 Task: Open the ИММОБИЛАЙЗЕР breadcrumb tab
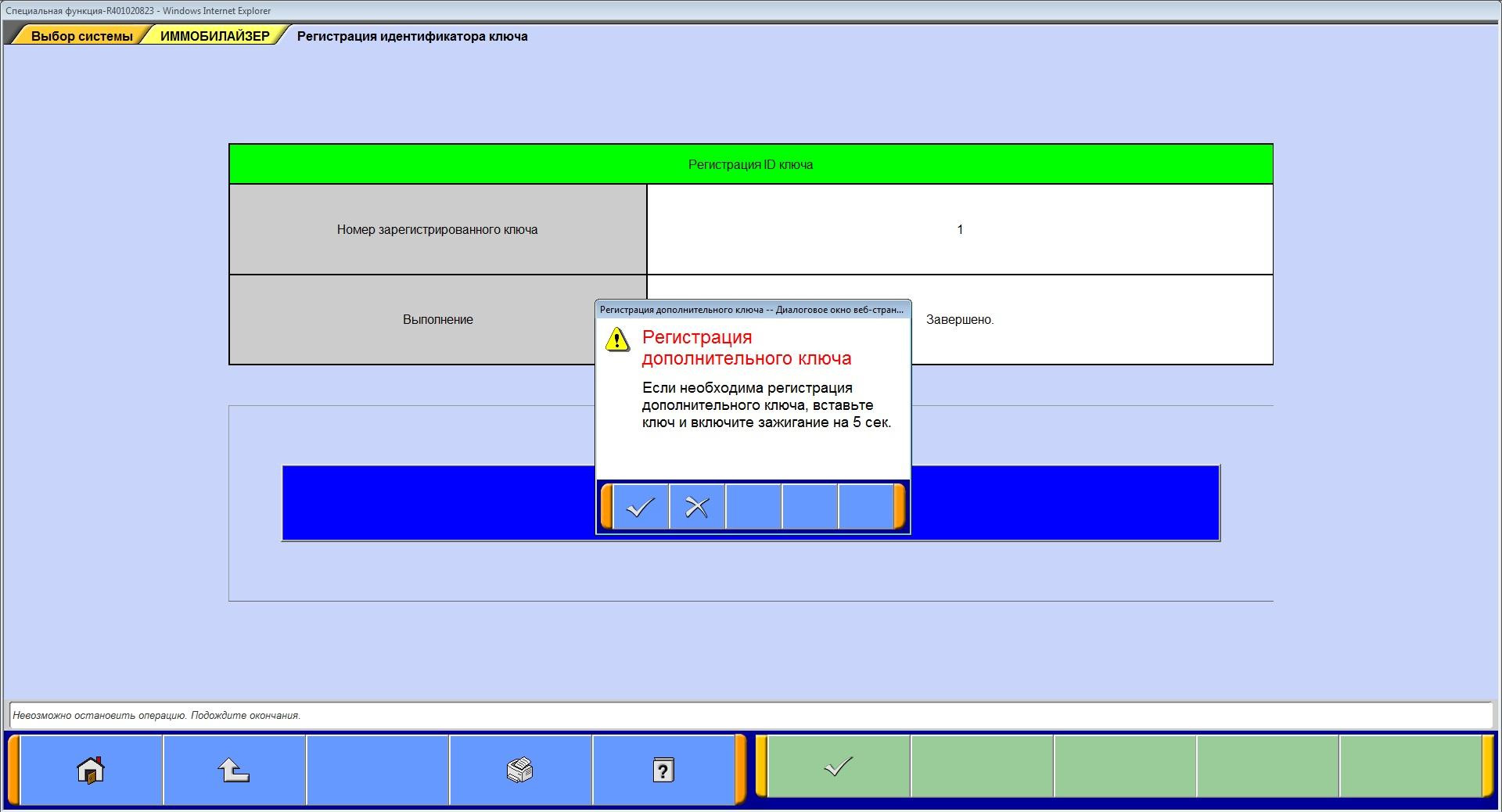215,36
